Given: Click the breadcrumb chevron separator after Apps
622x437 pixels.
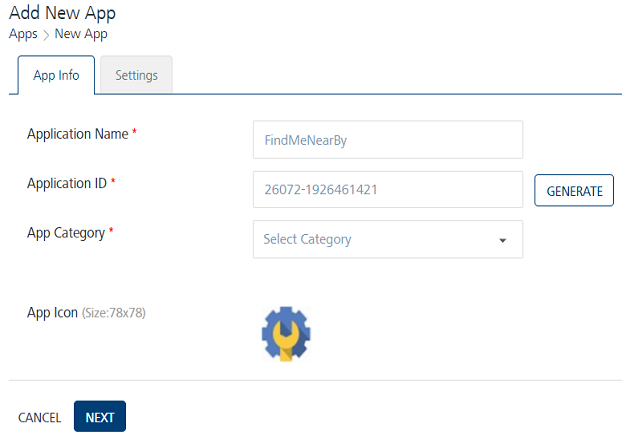Looking at the screenshot, I should (x=46, y=35).
